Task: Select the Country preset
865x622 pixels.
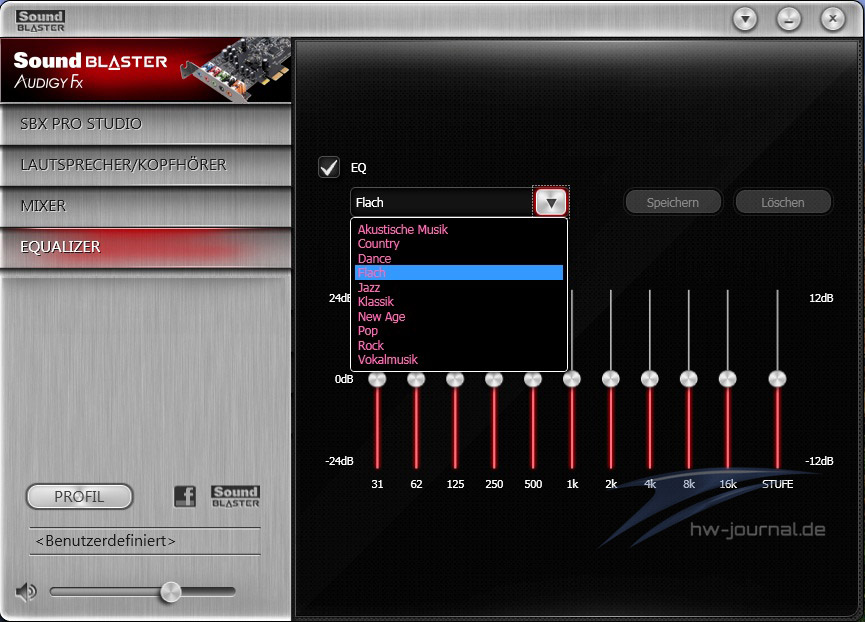Action: (x=458, y=244)
